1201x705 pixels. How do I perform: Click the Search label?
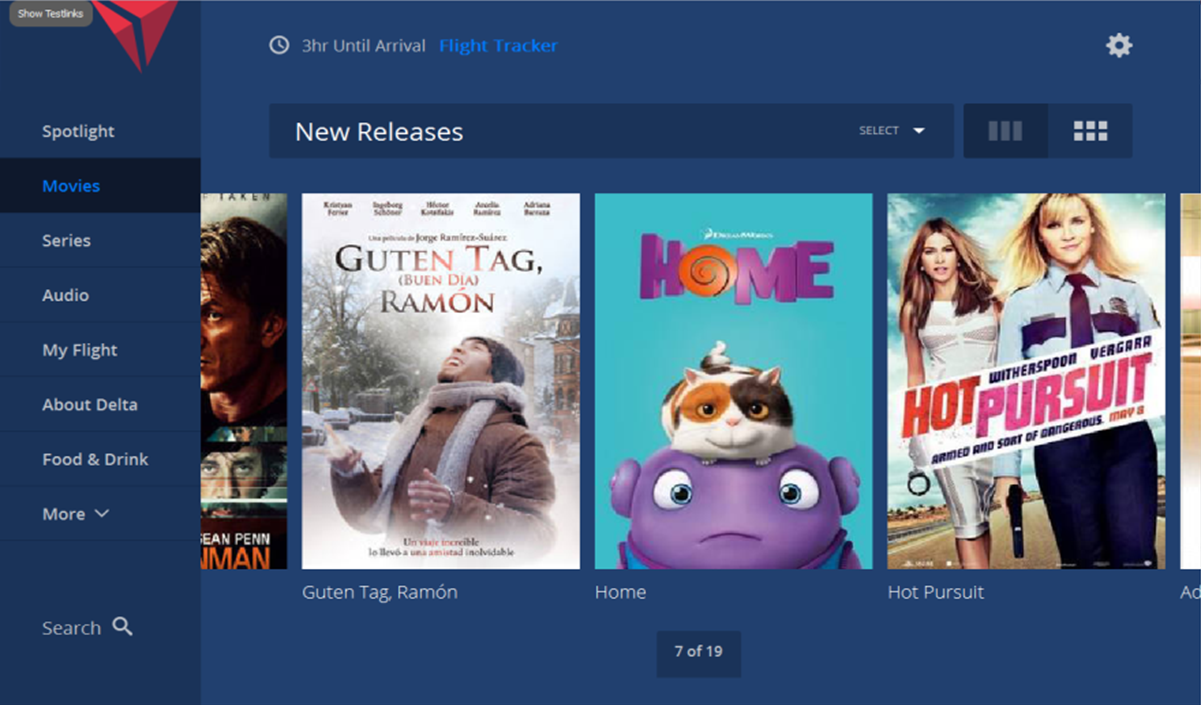(x=71, y=628)
